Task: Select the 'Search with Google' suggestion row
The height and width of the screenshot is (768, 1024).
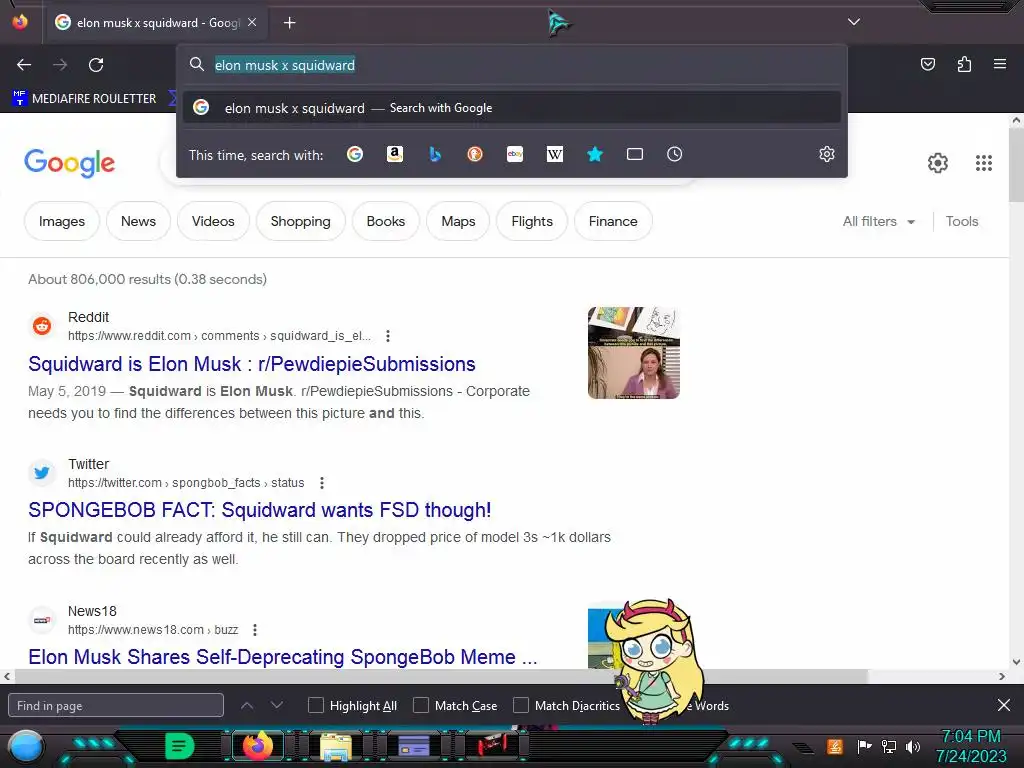Action: (x=511, y=108)
